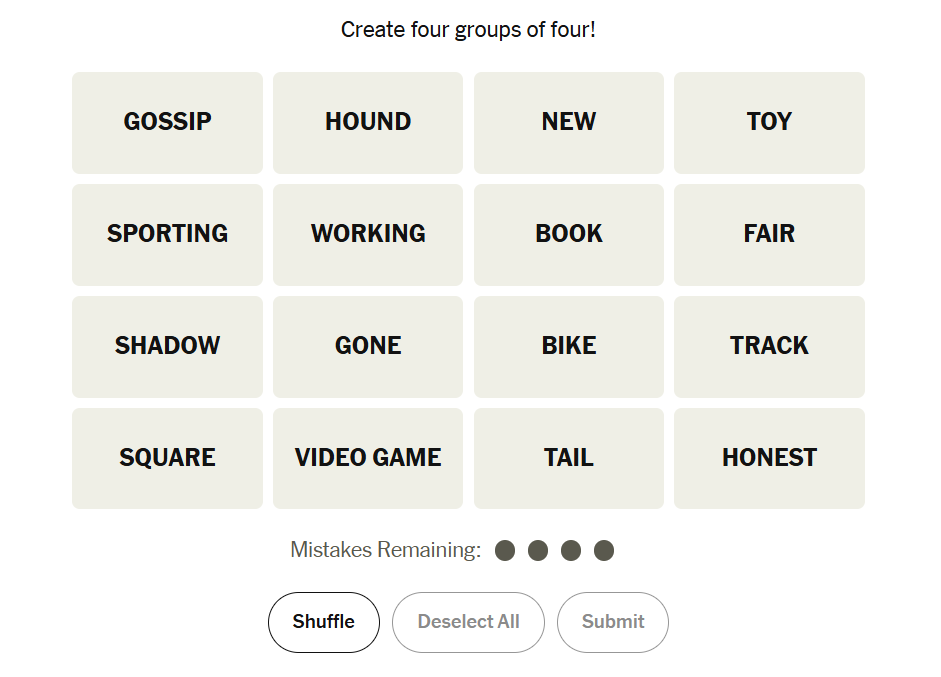Image resolution: width=941 pixels, height=677 pixels.
Task: Choose the TOY tile
Action: pyautogui.click(x=769, y=122)
